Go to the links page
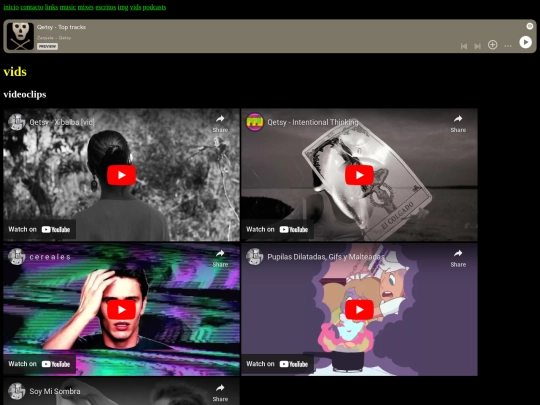The width and height of the screenshot is (540, 405). pos(51,7)
